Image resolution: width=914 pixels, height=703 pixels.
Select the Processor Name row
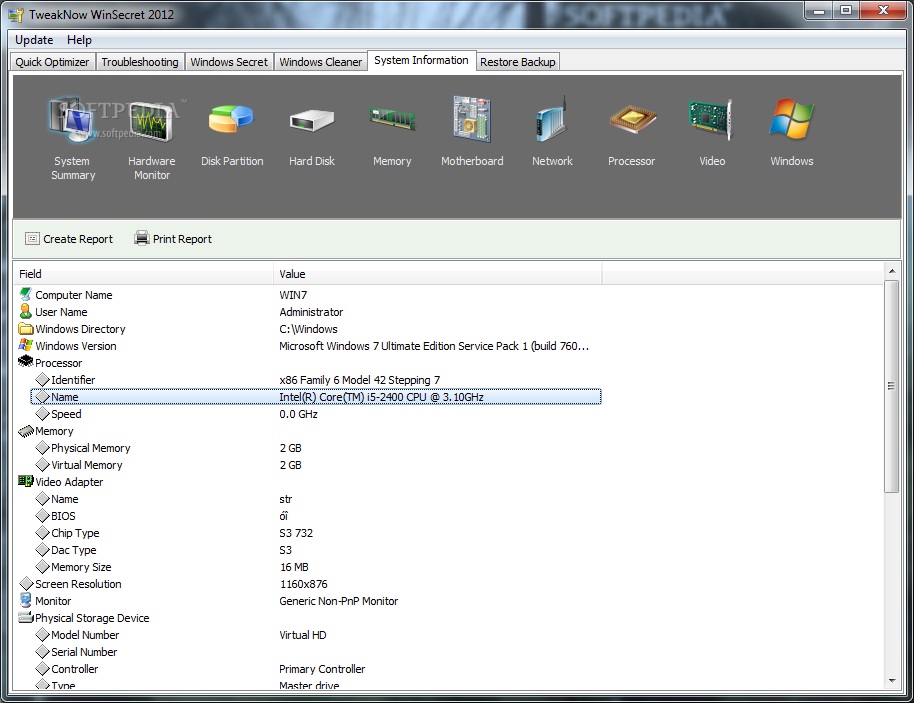point(316,397)
